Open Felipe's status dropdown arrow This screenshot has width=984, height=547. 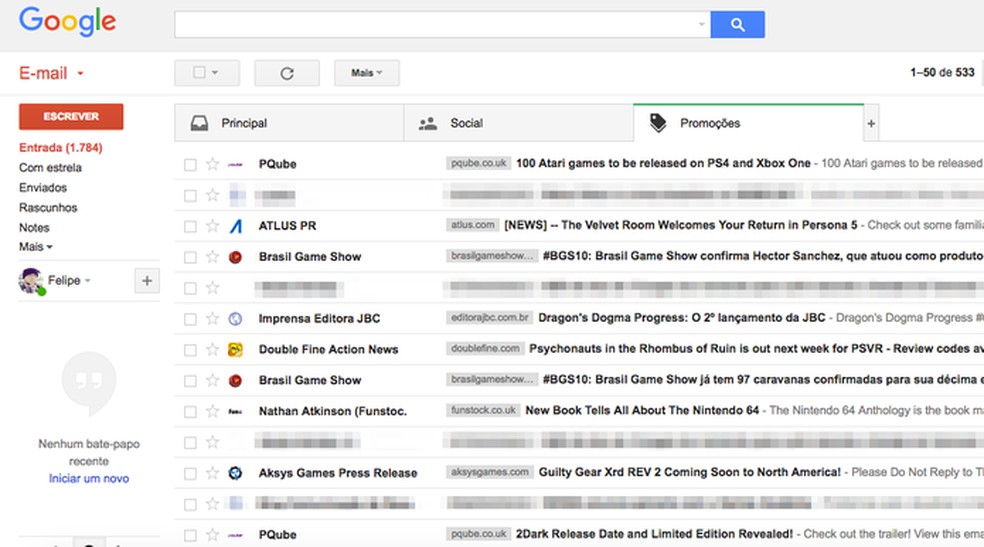coord(88,280)
